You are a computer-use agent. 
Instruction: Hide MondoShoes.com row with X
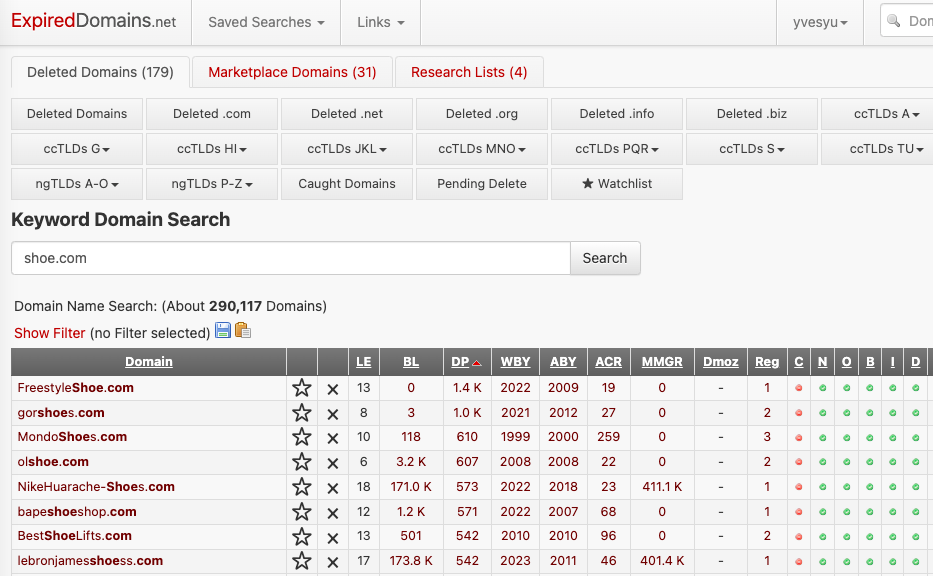tap(333, 439)
